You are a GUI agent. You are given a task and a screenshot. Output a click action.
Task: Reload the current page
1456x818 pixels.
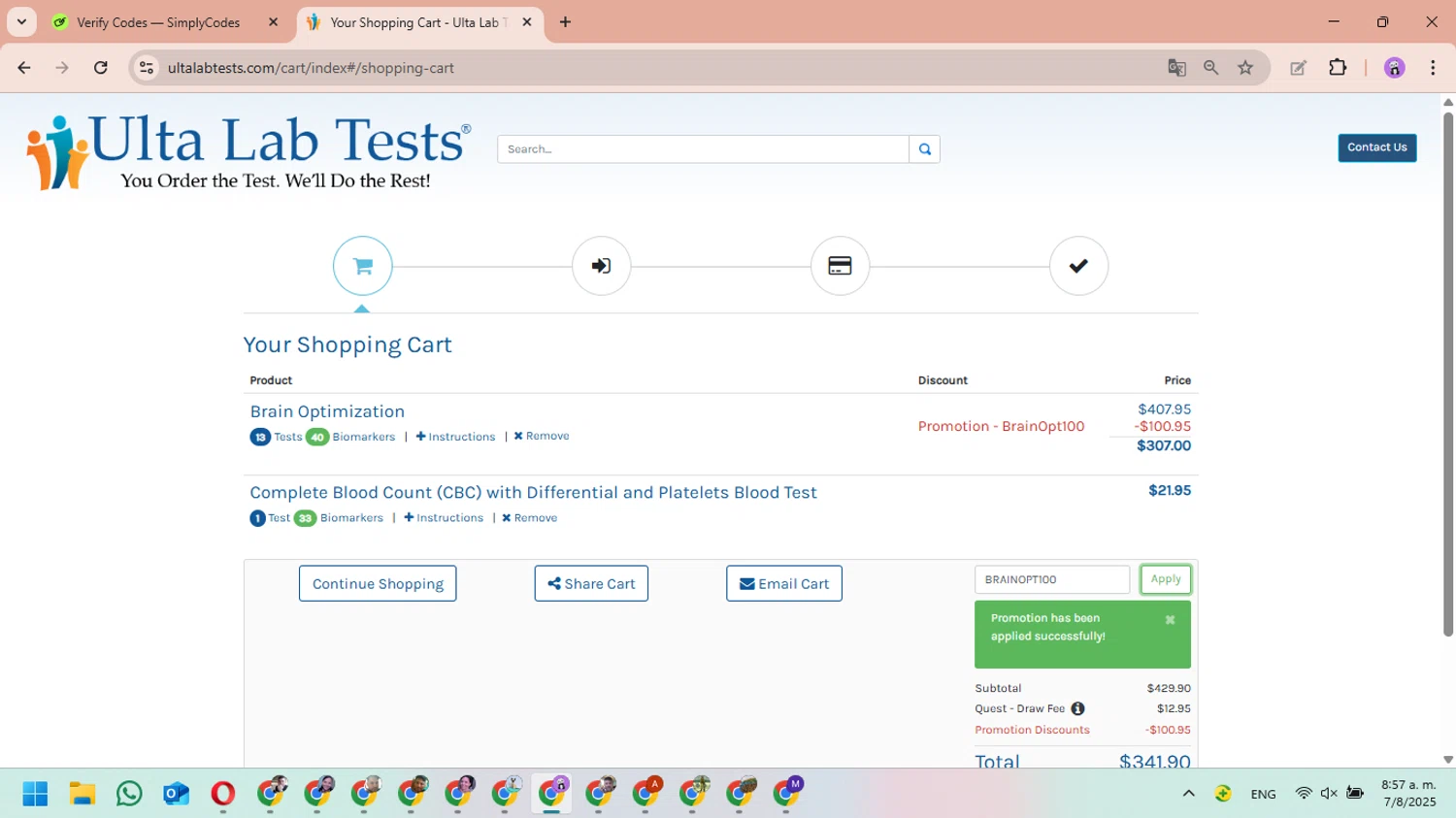100,68
